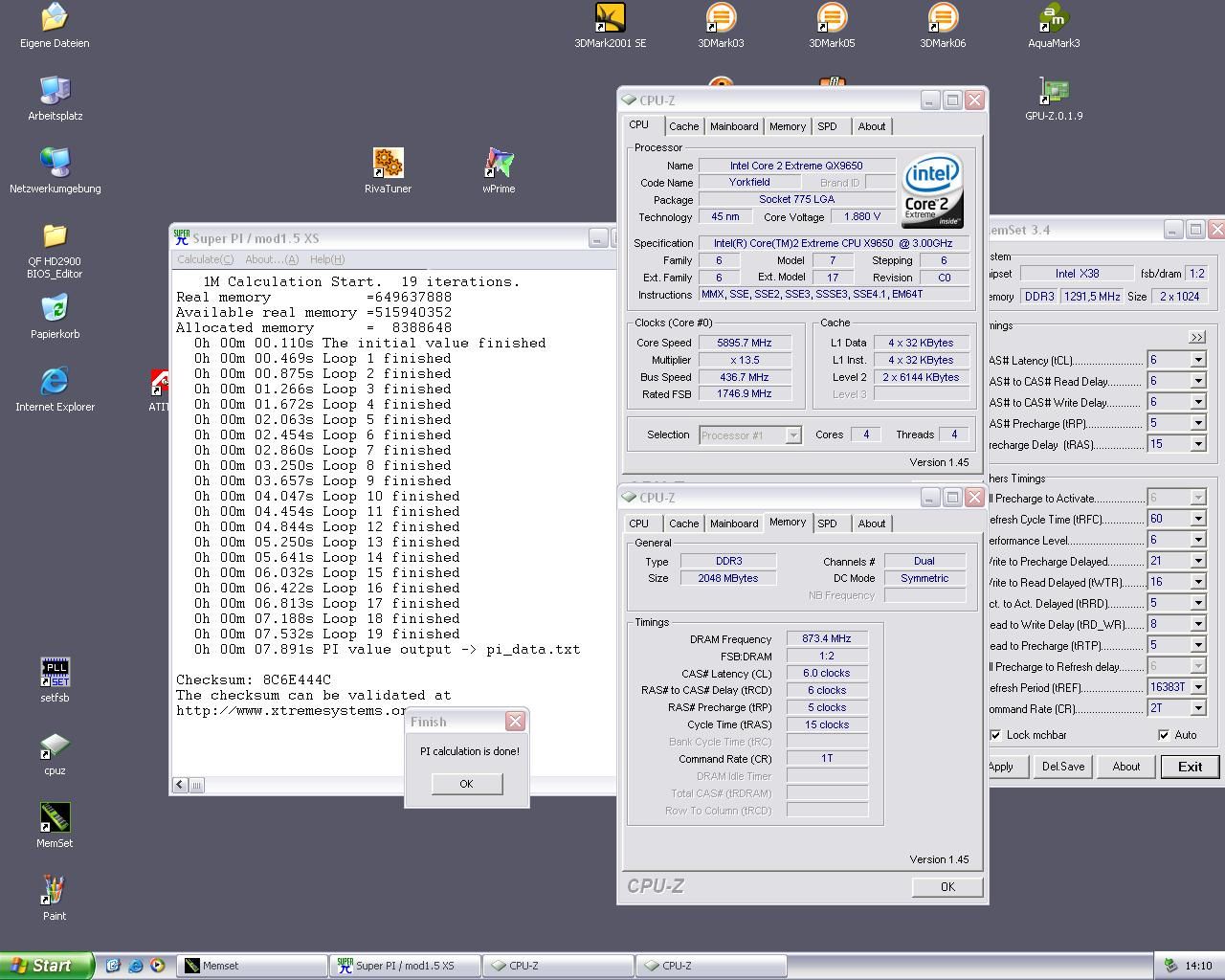This screenshot has width=1225, height=980.
Task: Open the wPrime desktop icon
Action: coord(499,171)
